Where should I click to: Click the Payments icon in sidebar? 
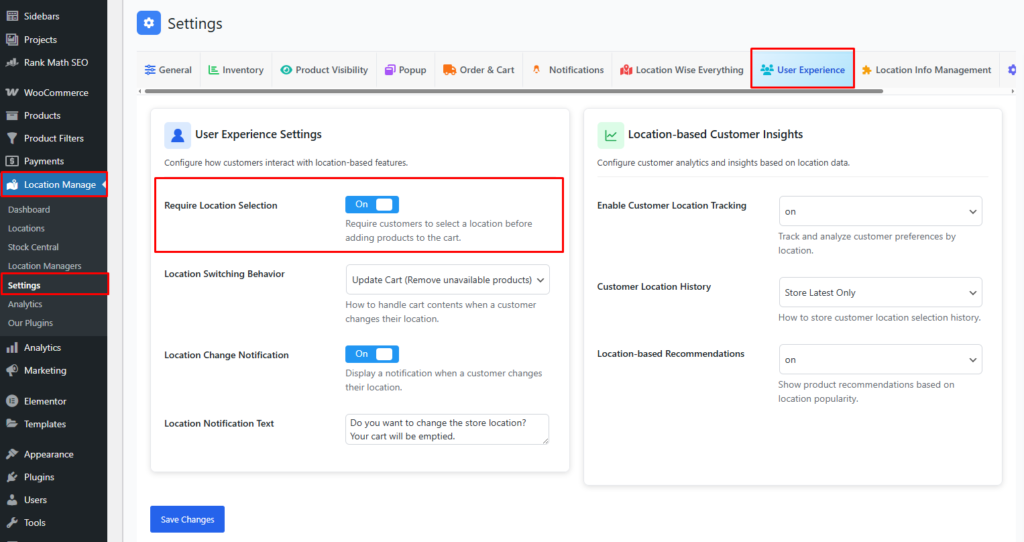[12, 161]
